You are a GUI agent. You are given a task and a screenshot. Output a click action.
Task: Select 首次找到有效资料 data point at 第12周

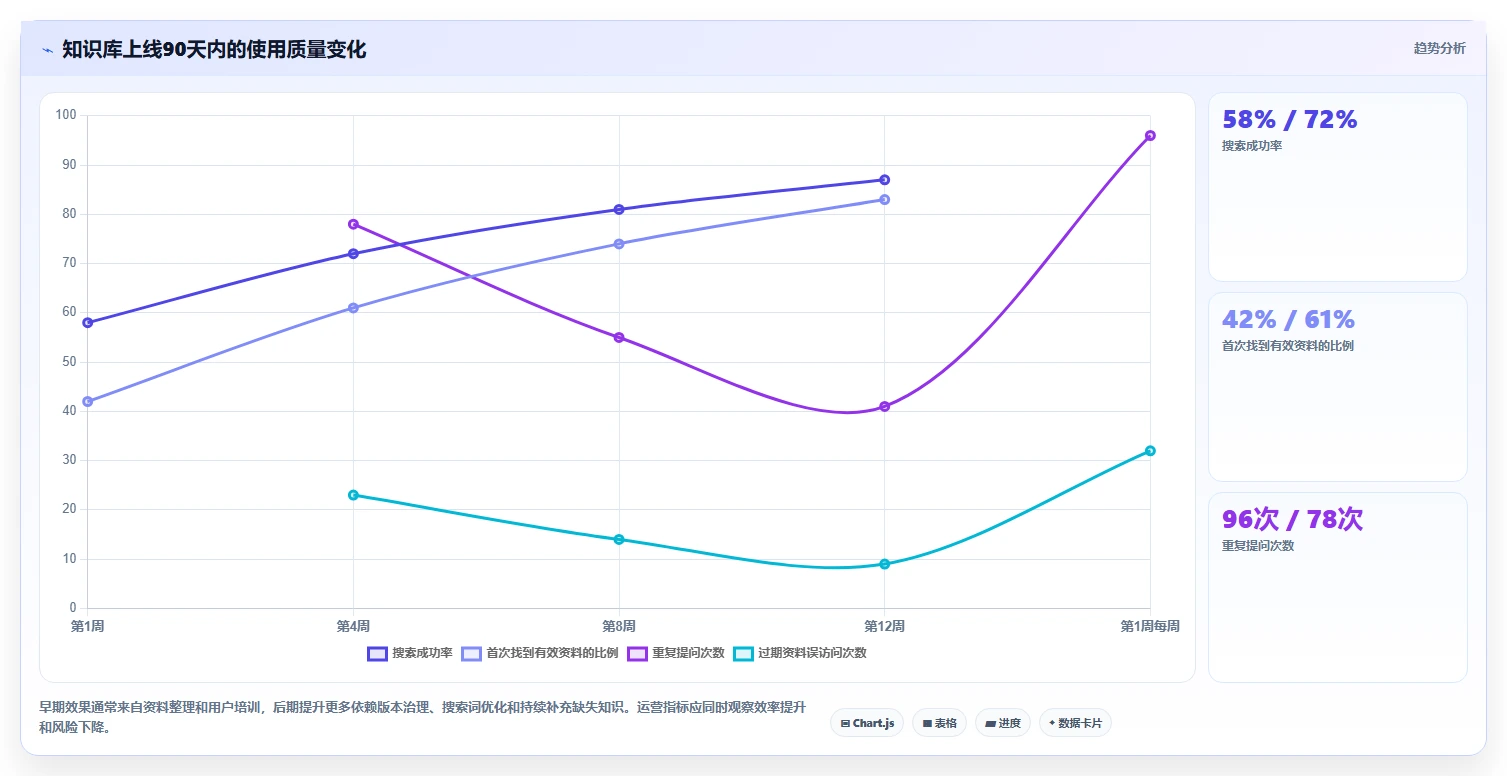point(884,200)
